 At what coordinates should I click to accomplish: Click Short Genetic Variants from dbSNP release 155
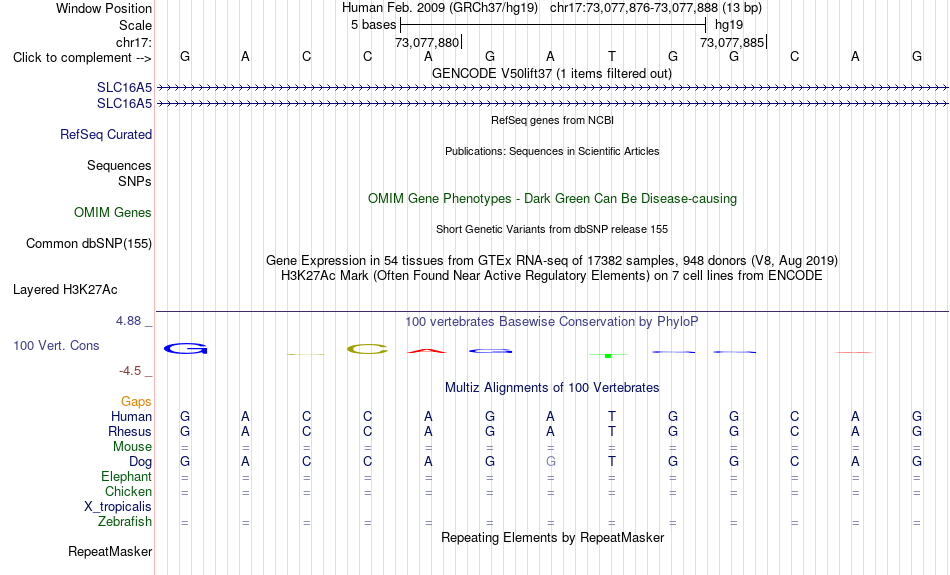pyautogui.click(x=552, y=229)
